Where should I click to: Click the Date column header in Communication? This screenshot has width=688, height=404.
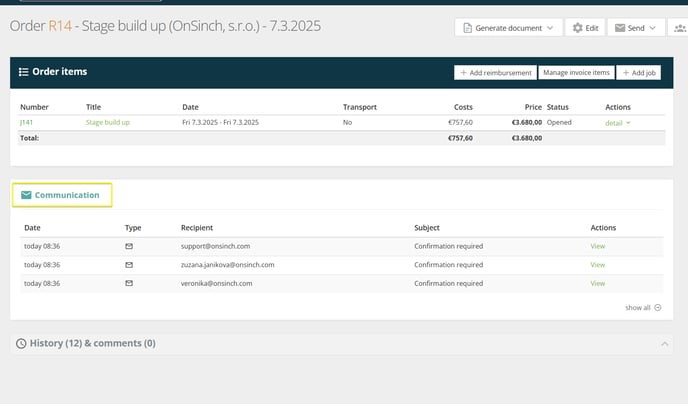[32, 228]
